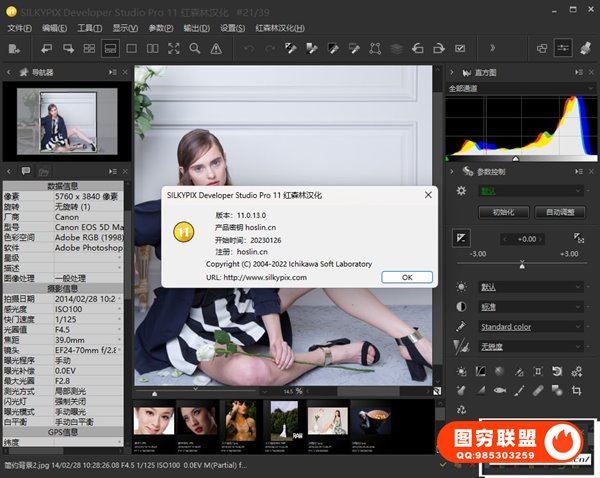Toggle the exposure bias auto square button
This screenshot has height=478, width=600.
tap(461, 238)
